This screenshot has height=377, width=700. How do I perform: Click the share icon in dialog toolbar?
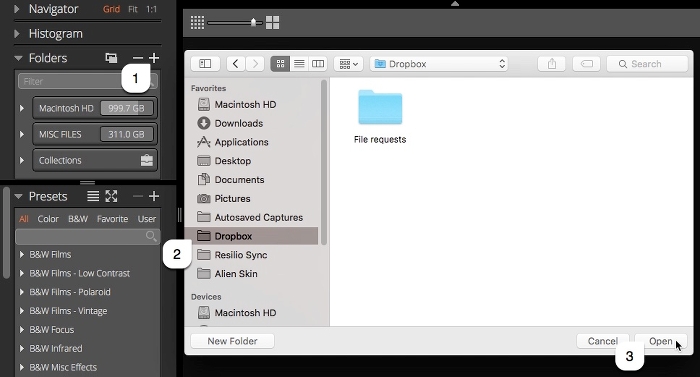[552, 64]
